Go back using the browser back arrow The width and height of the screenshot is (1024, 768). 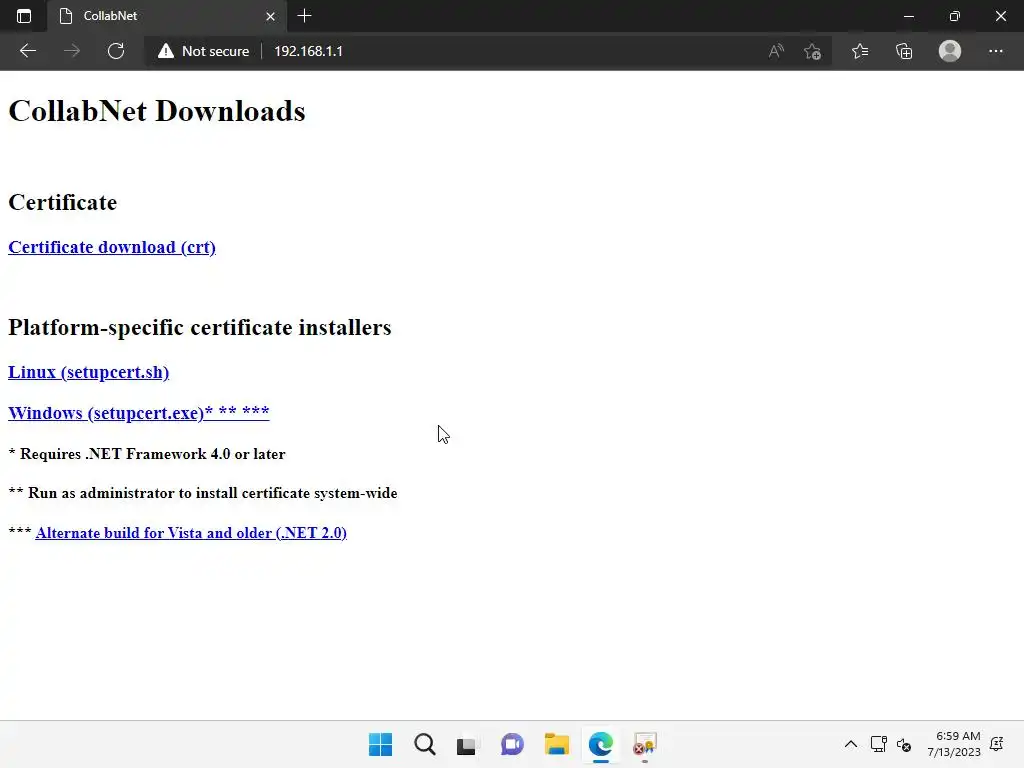(28, 51)
